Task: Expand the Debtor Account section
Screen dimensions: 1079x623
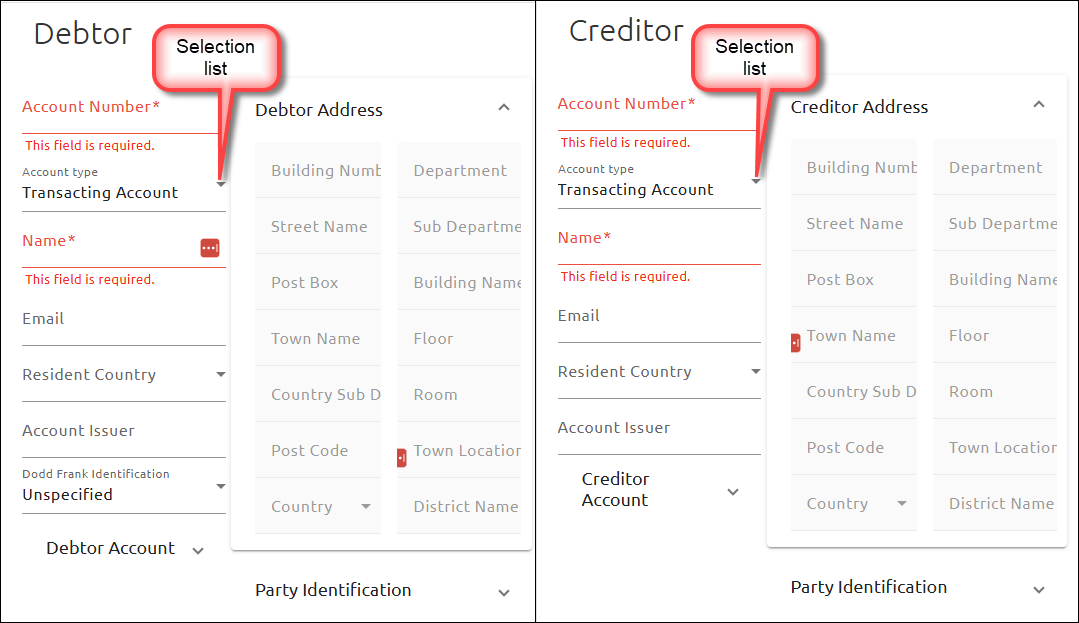Action: [x=198, y=550]
